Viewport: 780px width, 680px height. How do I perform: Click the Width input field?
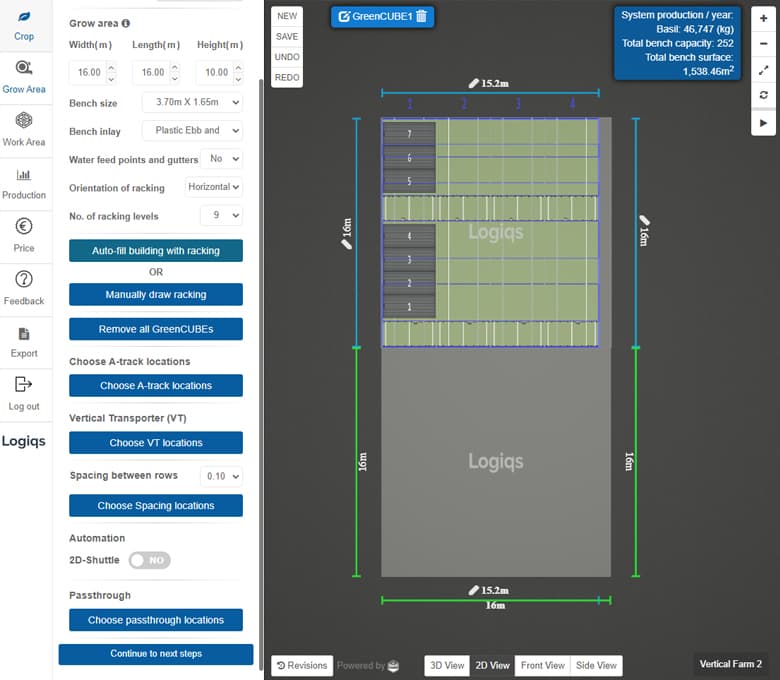(x=88, y=73)
